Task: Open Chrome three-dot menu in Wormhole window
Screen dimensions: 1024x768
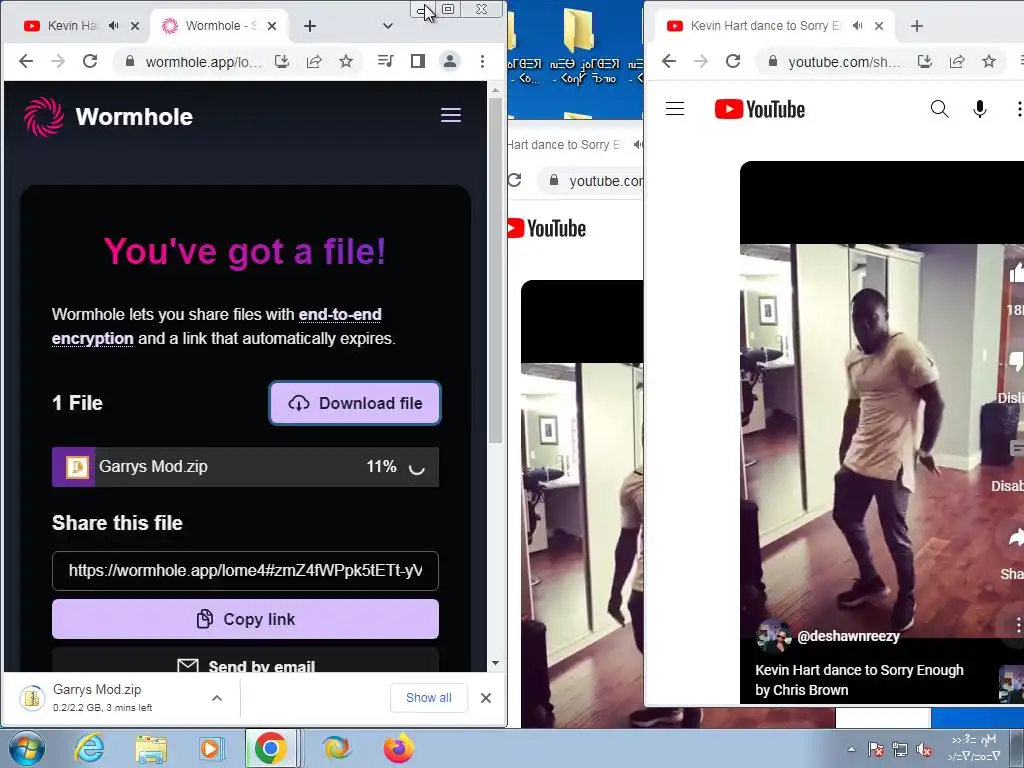Action: click(x=483, y=61)
